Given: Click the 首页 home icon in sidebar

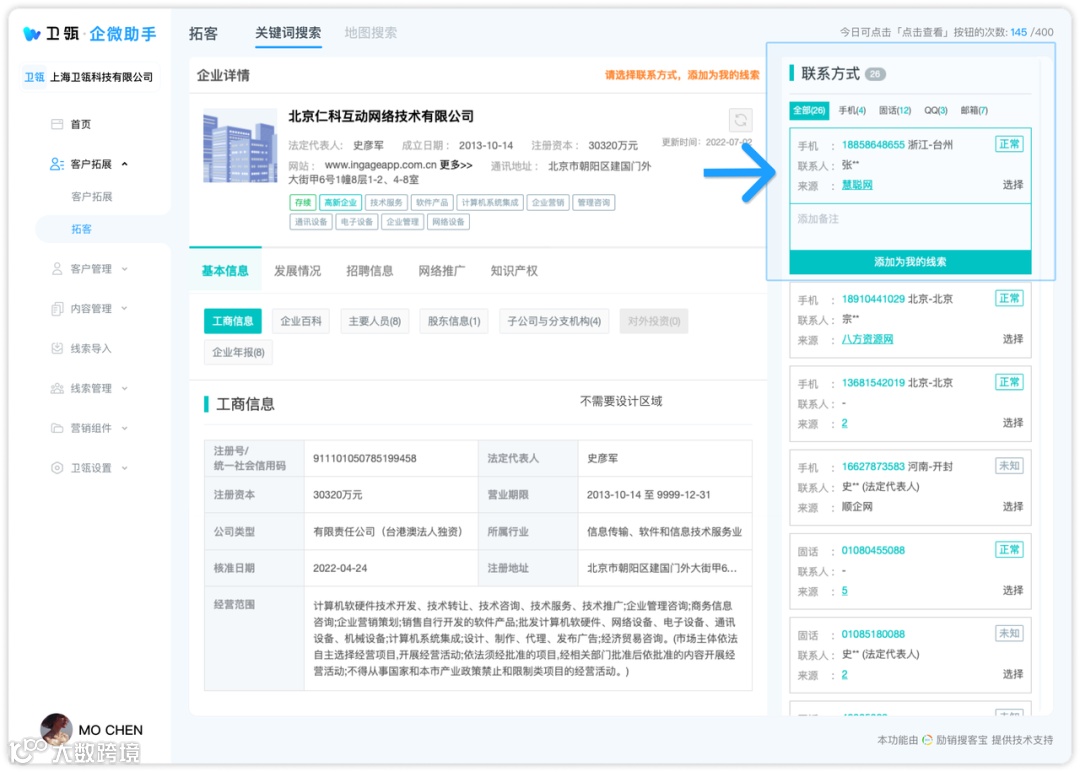Looking at the screenshot, I should (57, 124).
